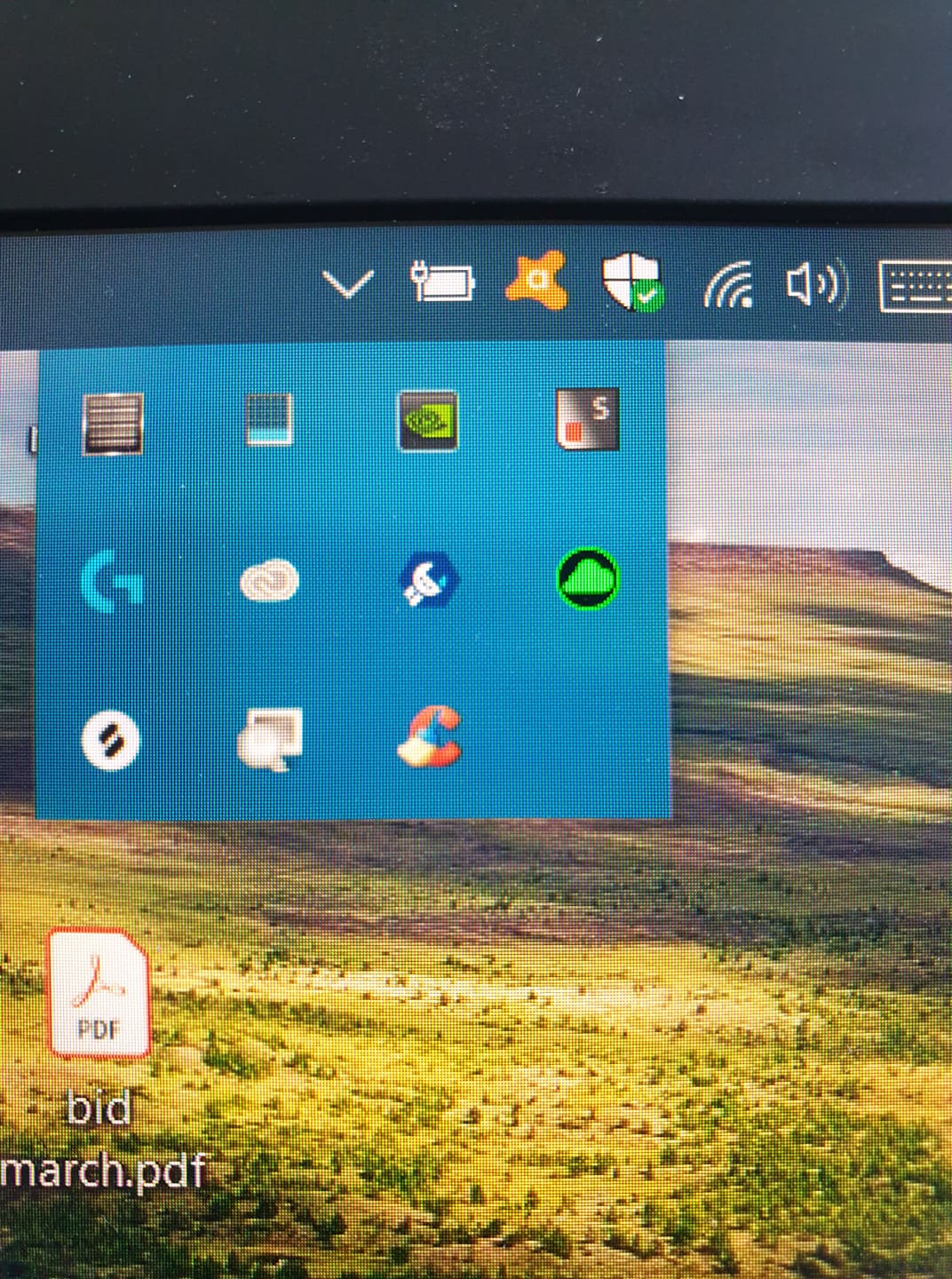The width and height of the screenshot is (952, 1279).
Task: Click the white circle two-bar tray icon
Action: pyautogui.click(x=111, y=739)
